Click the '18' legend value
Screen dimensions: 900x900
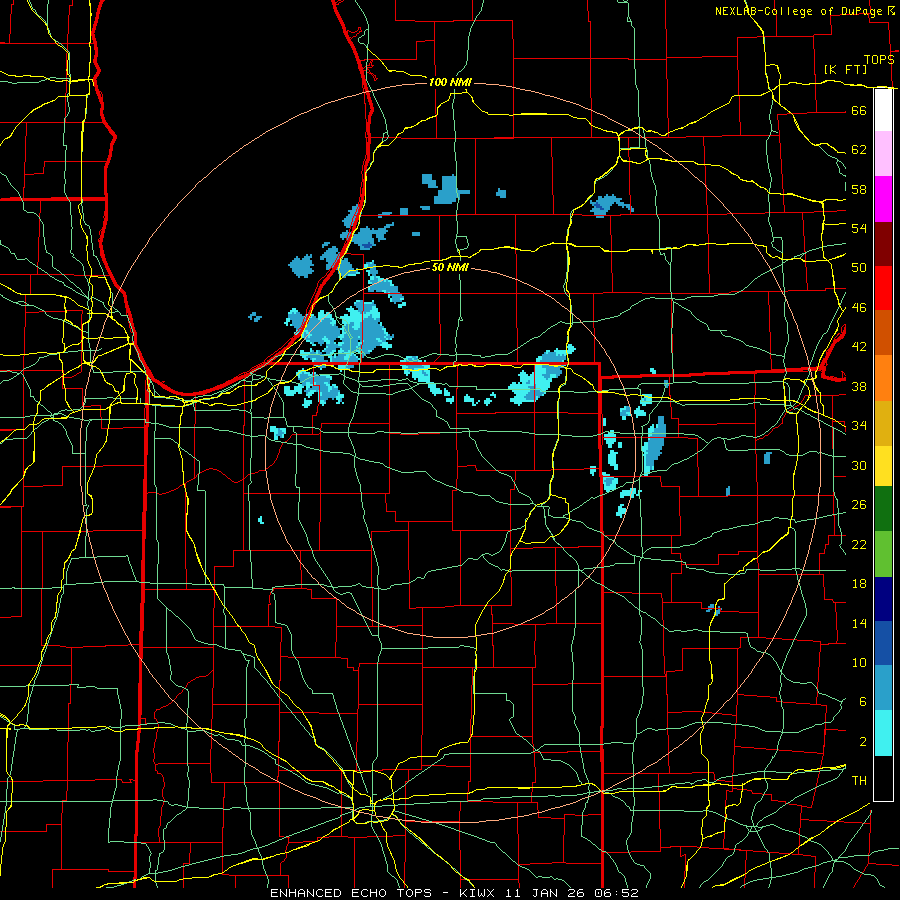pos(859,584)
